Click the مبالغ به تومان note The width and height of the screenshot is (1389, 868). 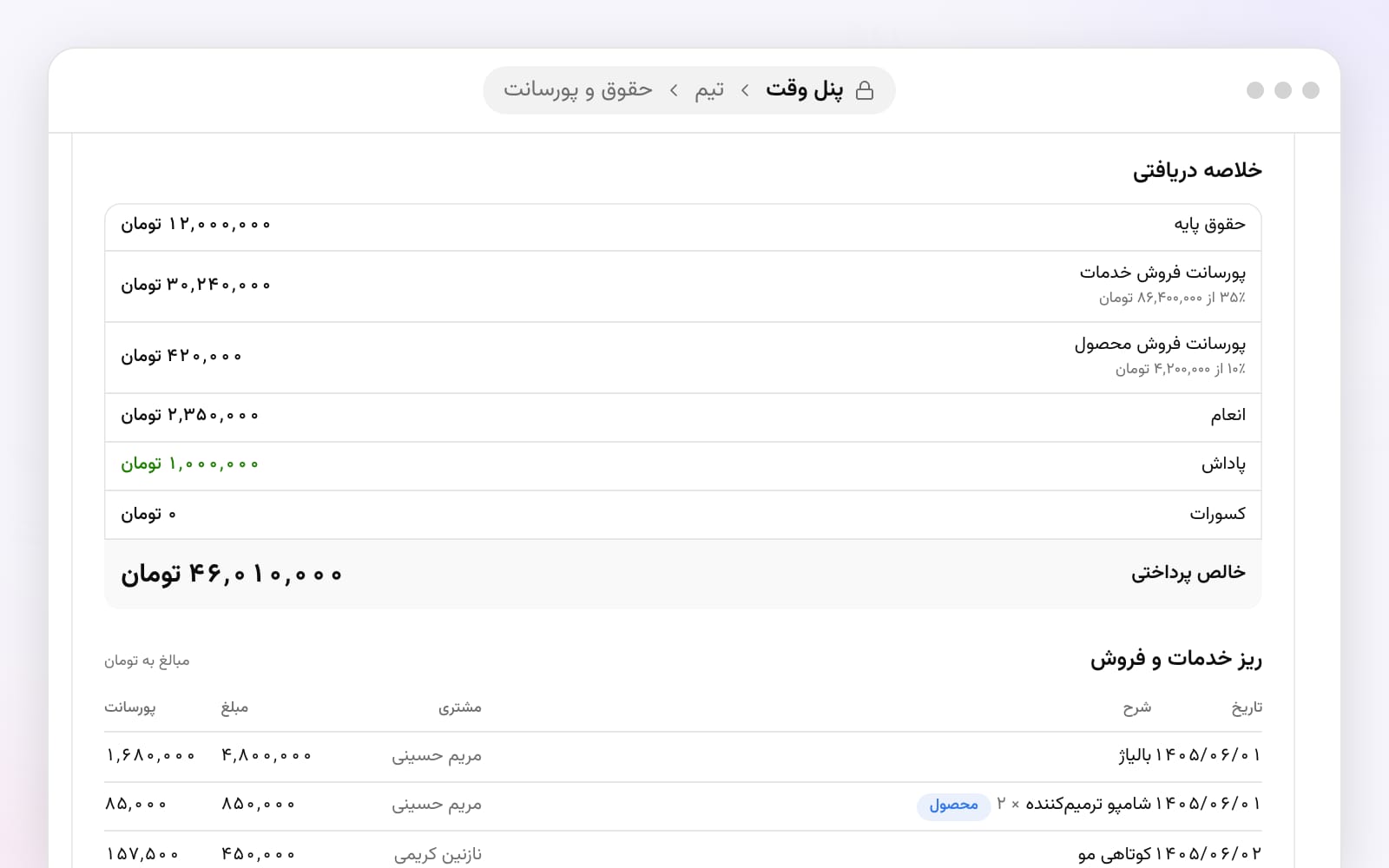coord(147,661)
